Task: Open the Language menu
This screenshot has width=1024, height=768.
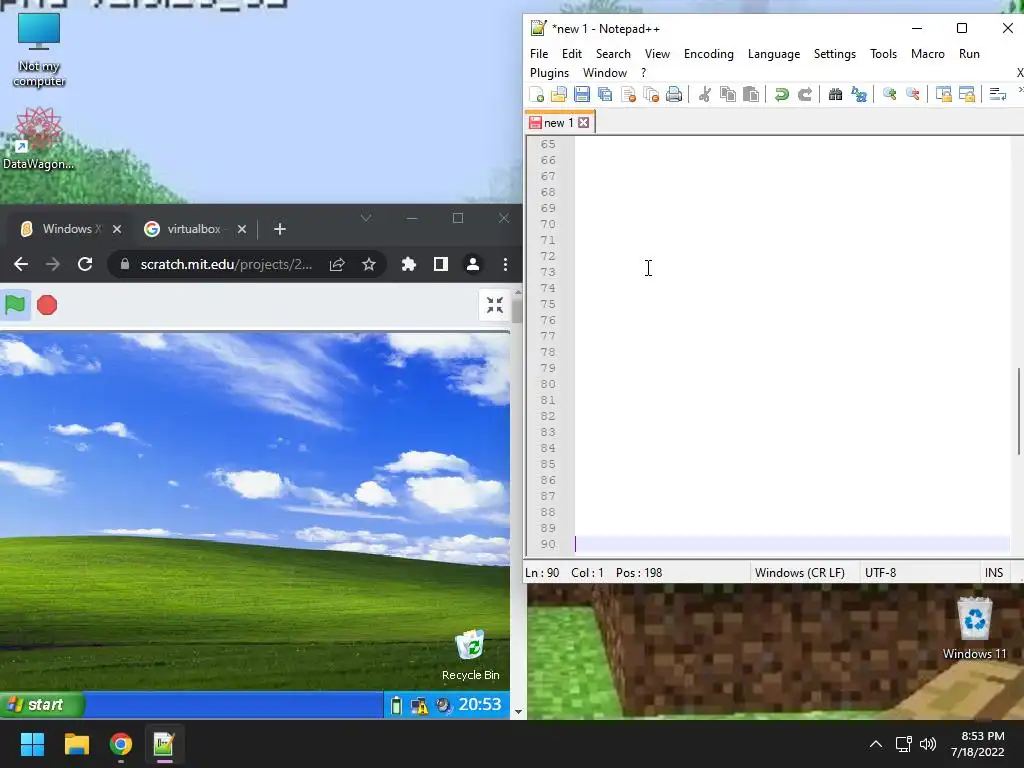Action: (774, 54)
